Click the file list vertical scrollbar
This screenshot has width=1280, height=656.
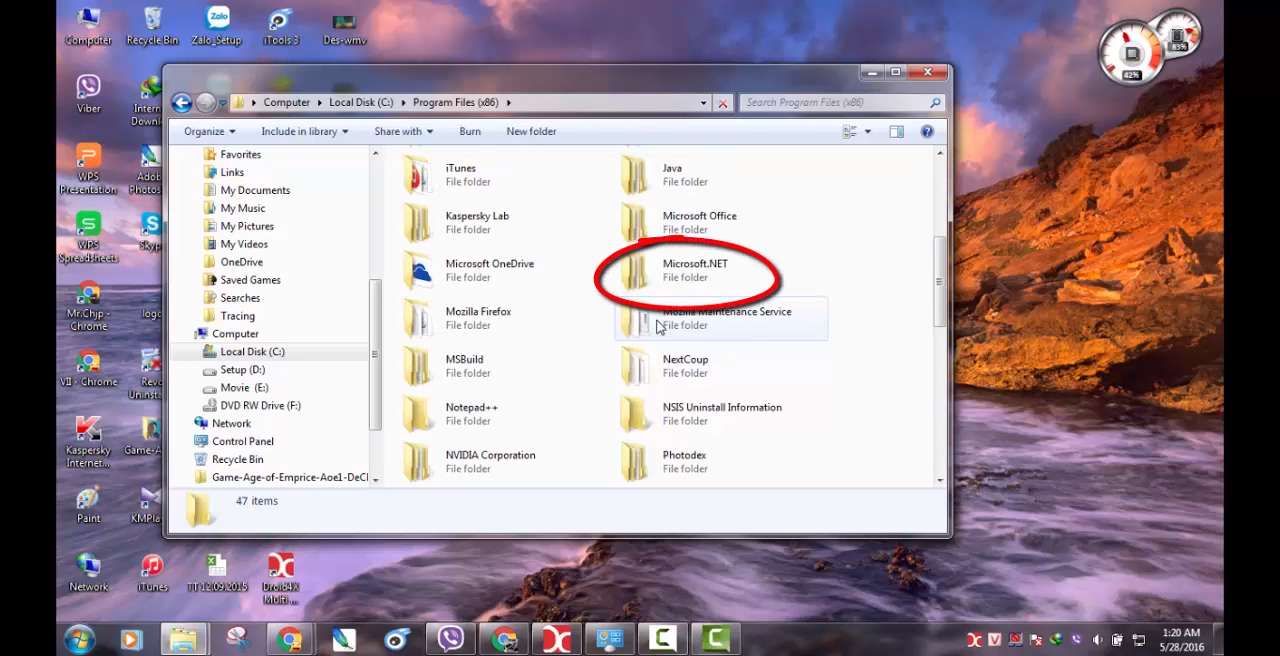(939, 282)
